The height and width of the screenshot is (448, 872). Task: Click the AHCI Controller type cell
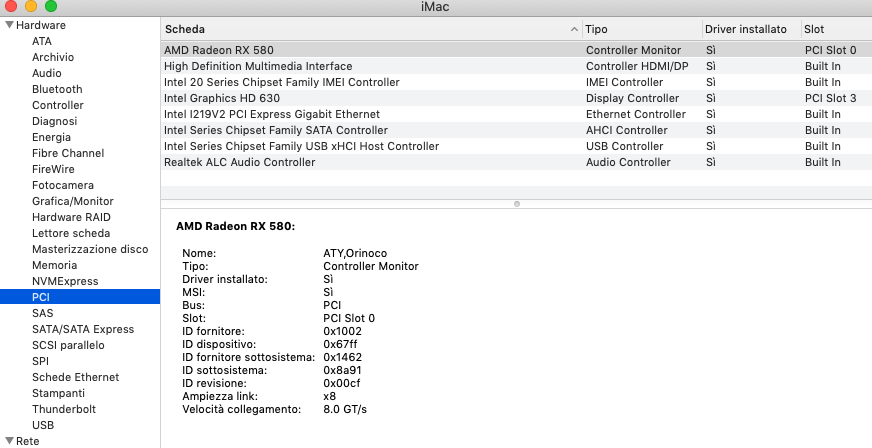click(x=626, y=130)
